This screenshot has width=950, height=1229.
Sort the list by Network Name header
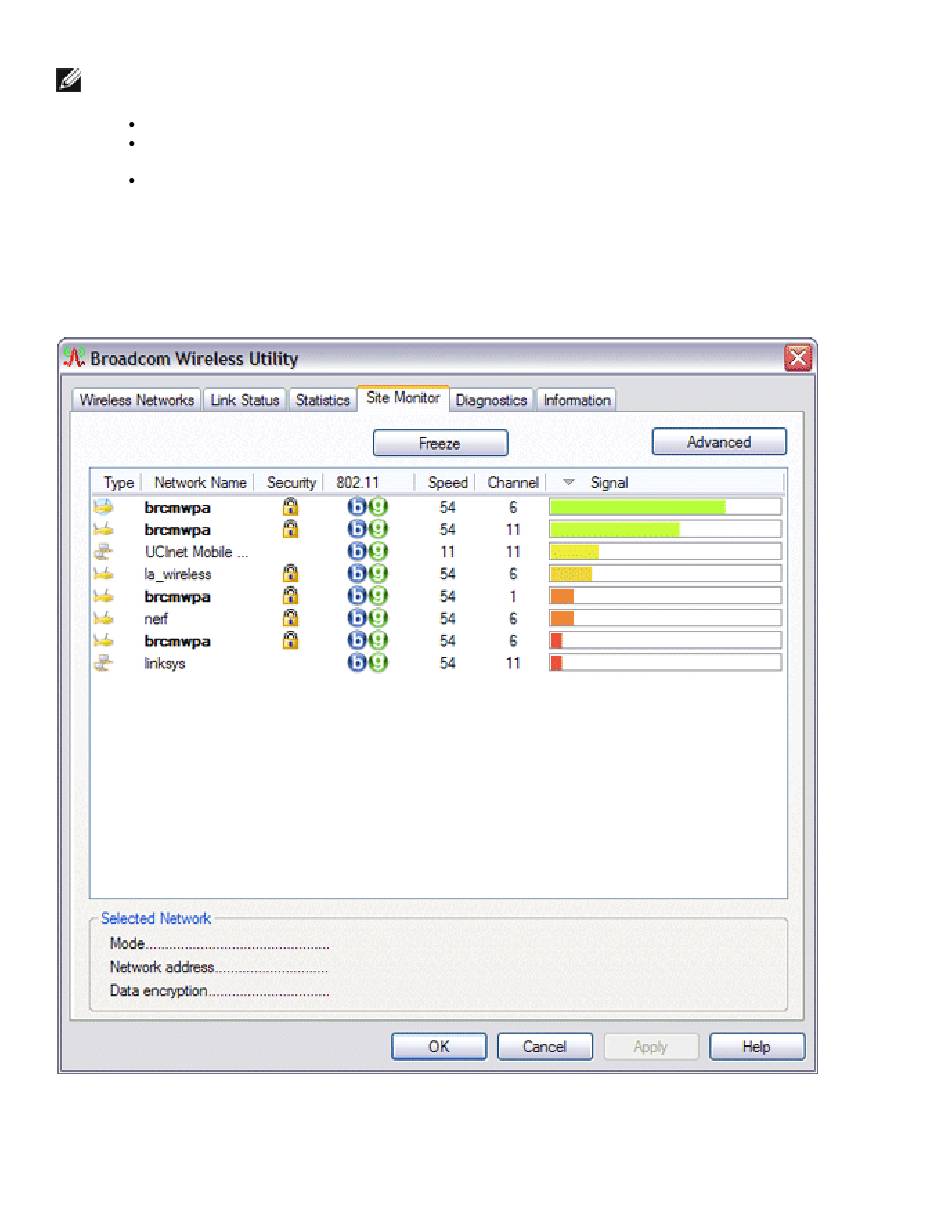point(200,483)
